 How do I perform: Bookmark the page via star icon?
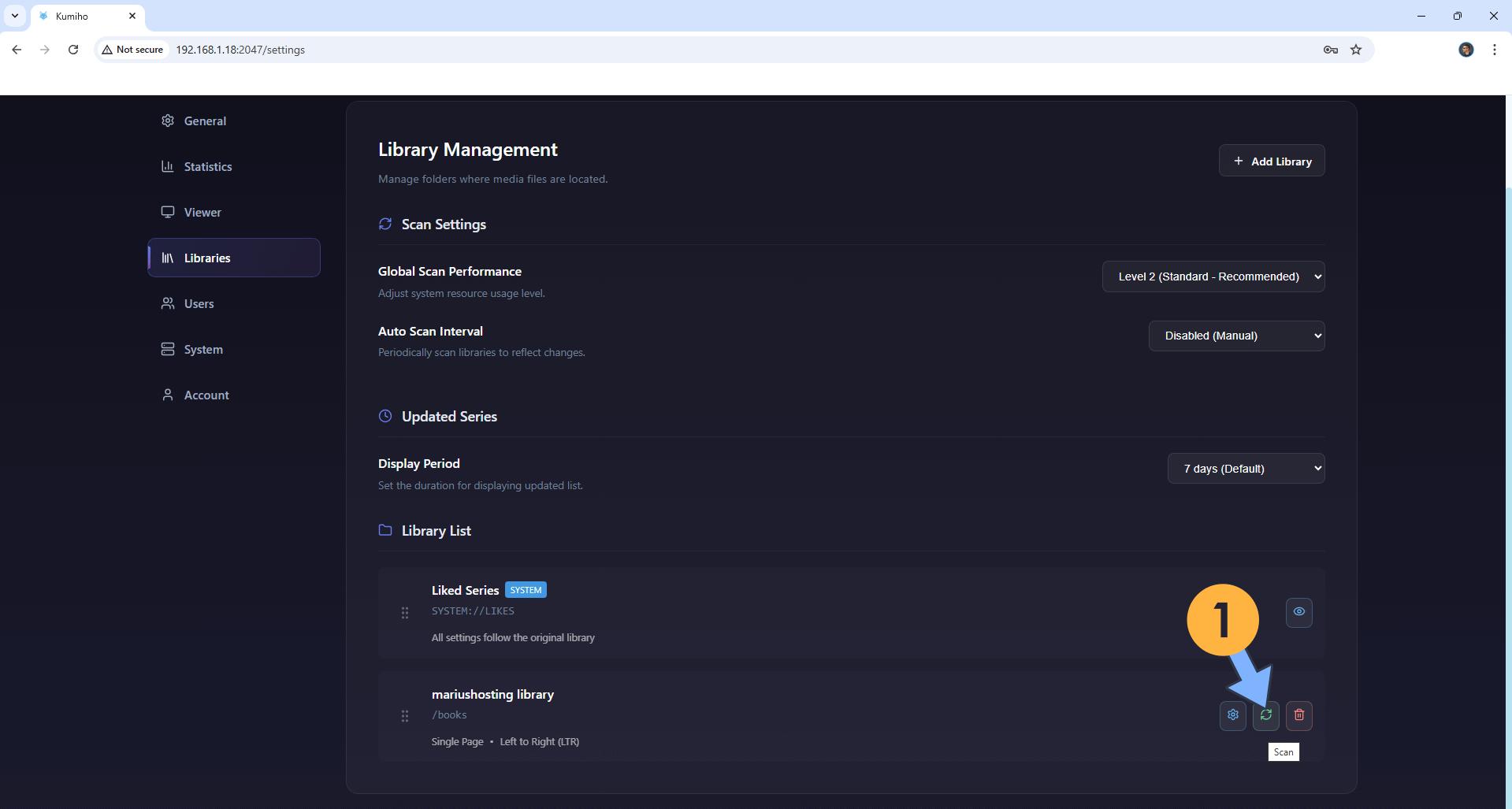[1356, 49]
